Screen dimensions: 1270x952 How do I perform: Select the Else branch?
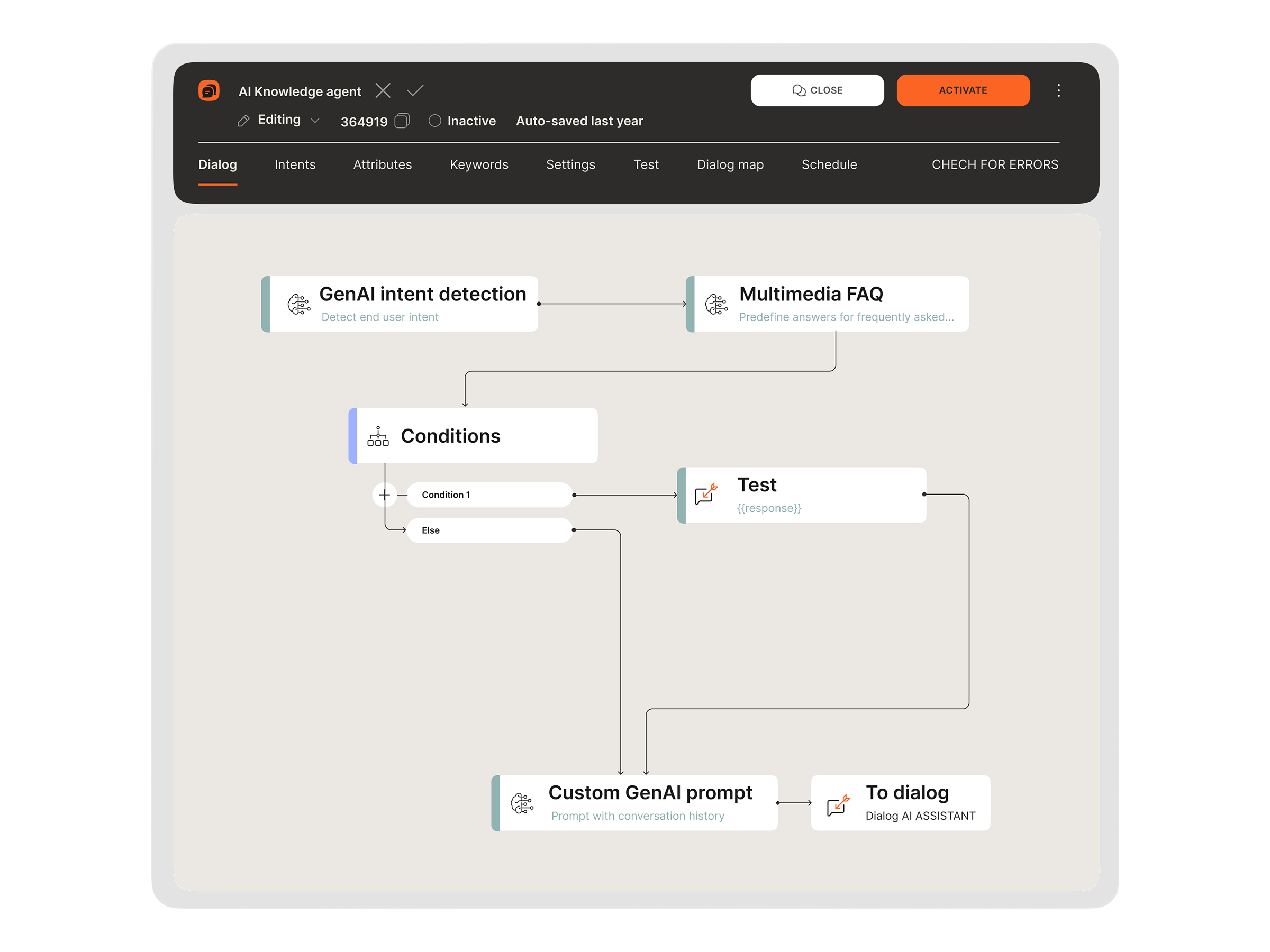(488, 530)
